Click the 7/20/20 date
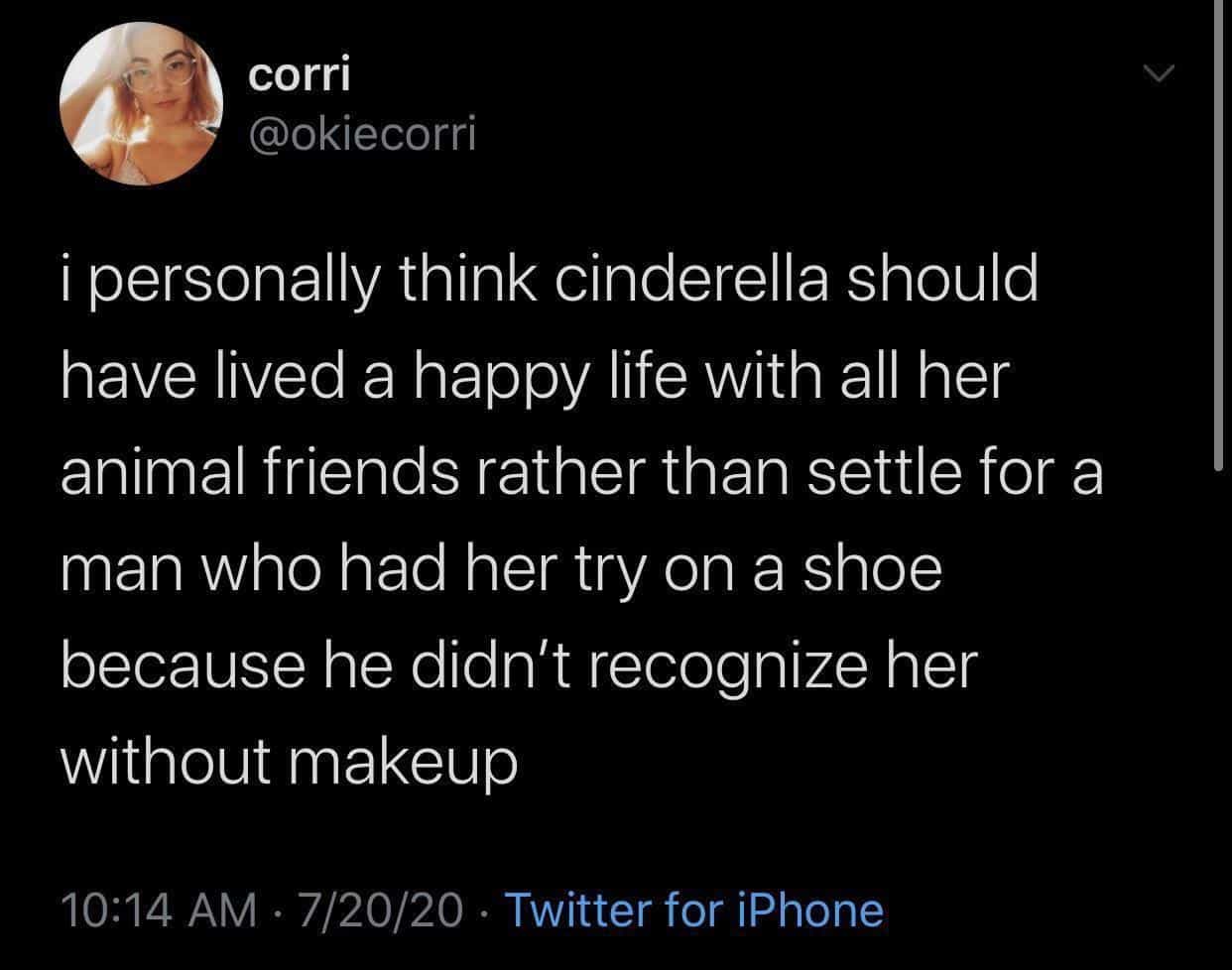Screen dimensions: 1232x970 coord(388,909)
